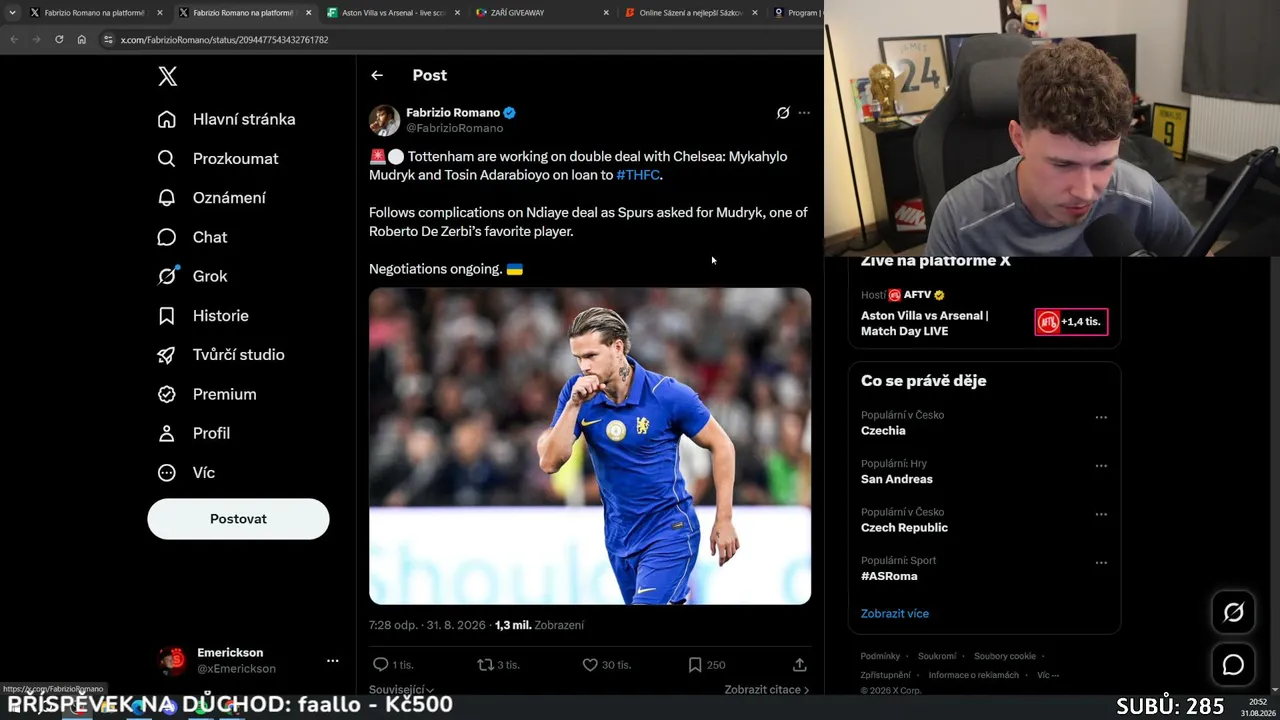Click the Grok explain icon on the post
The width and height of the screenshot is (1280, 720).
[x=783, y=113]
